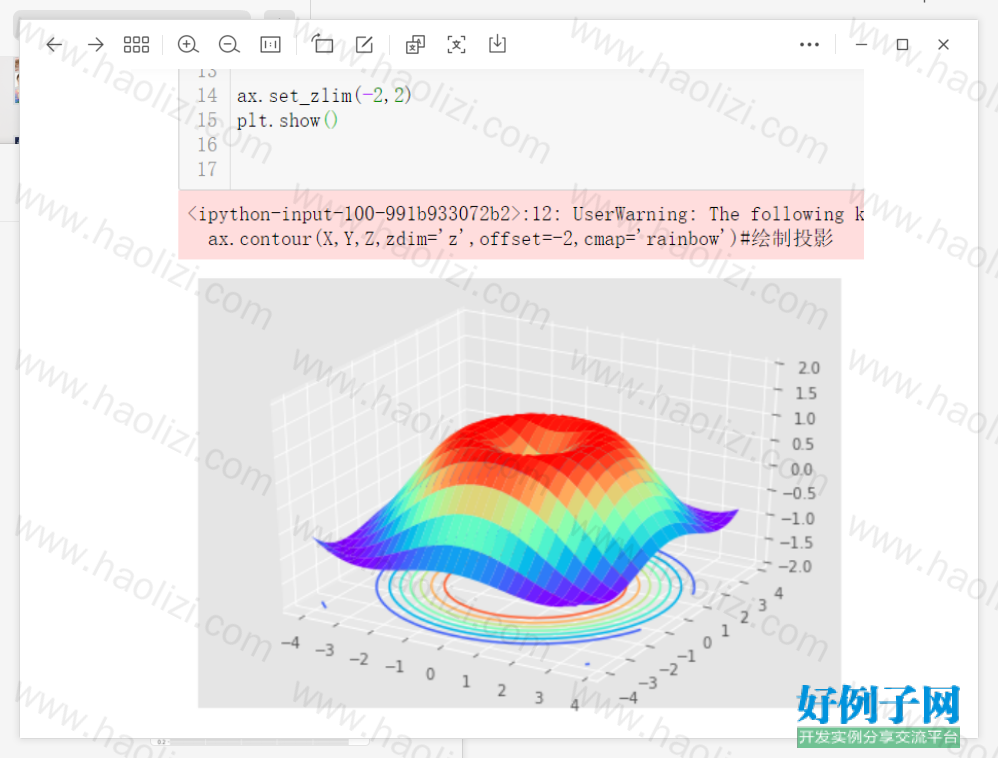Click the plt.show() code line
998x758 pixels.
[x=287, y=120]
